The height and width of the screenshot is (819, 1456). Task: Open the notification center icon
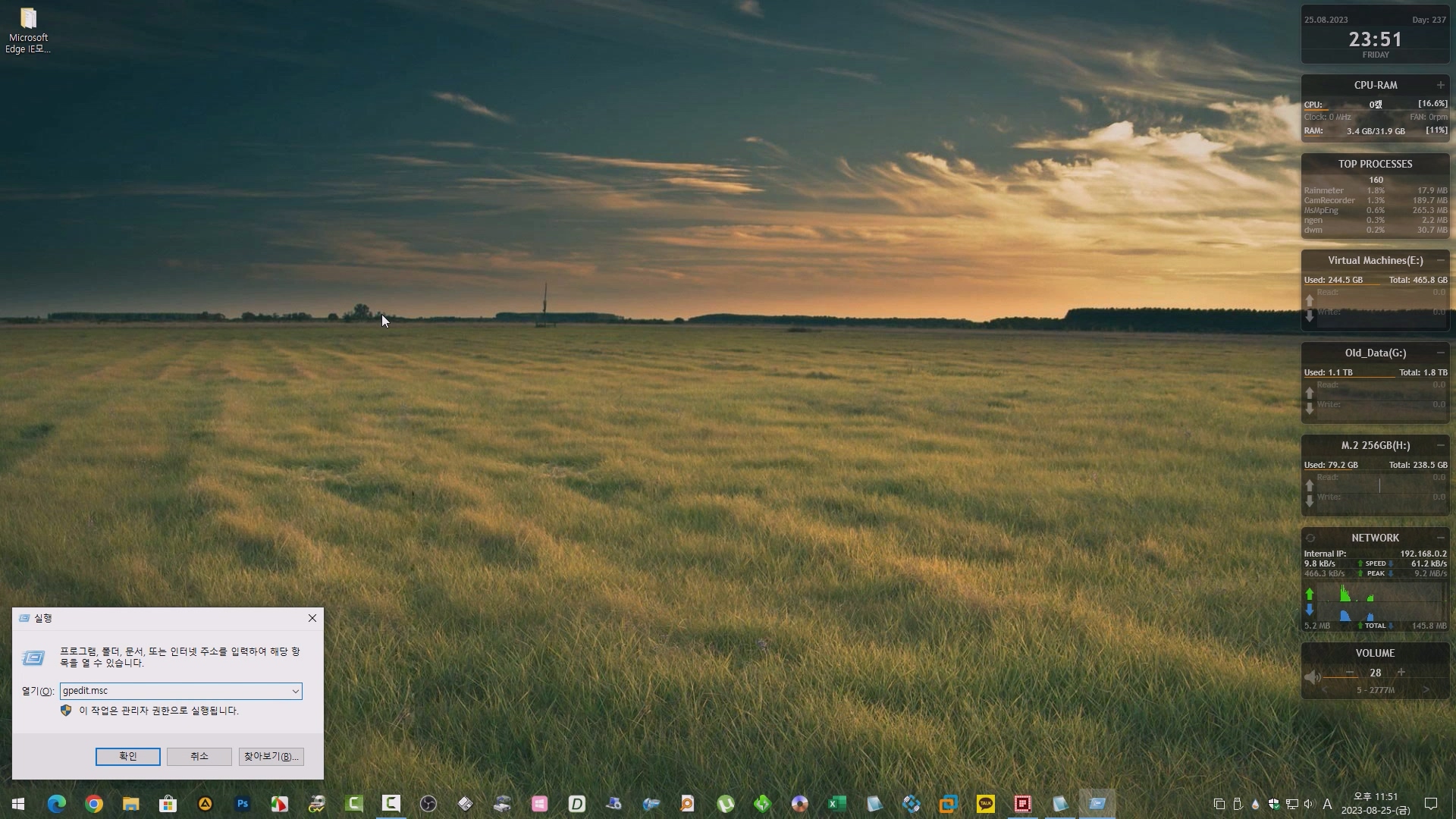tap(1431, 804)
